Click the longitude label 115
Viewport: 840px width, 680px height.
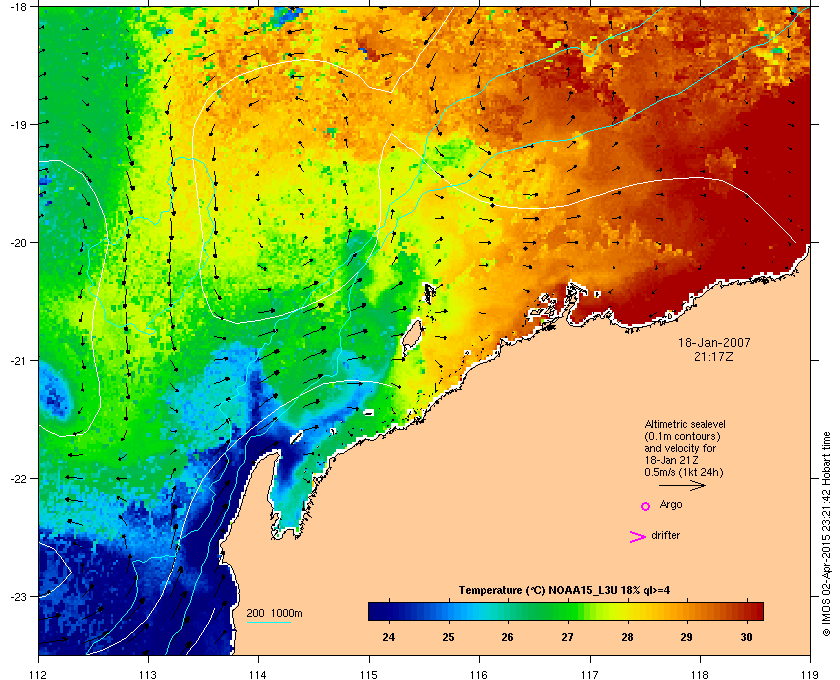tap(369, 674)
